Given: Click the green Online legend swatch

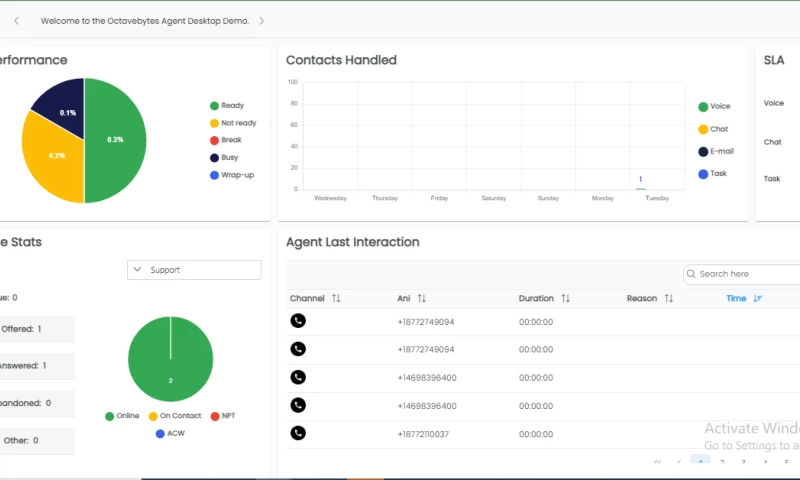Looking at the screenshot, I should click(109, 416).
